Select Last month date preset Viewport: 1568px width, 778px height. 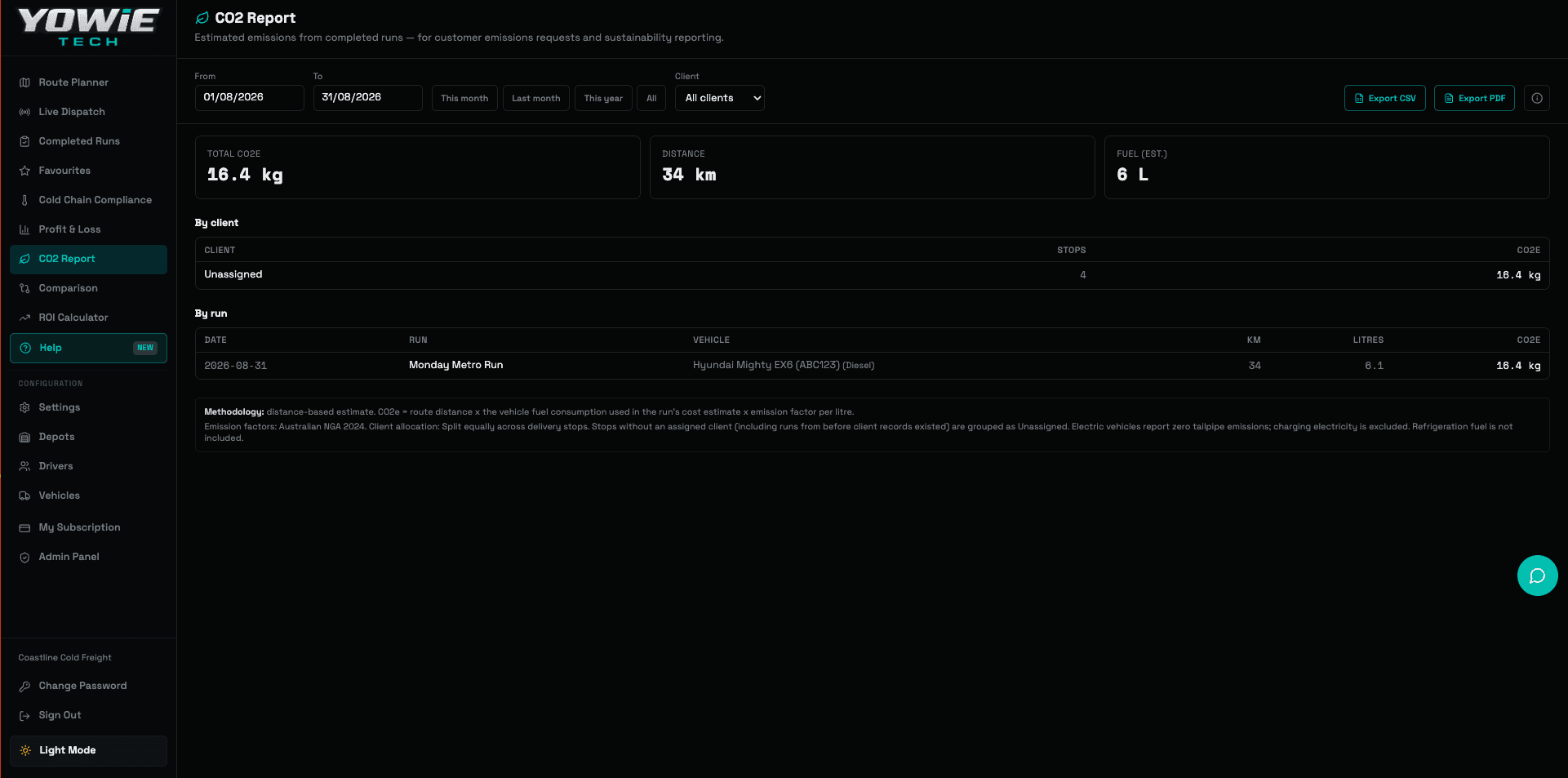[535, 98]
